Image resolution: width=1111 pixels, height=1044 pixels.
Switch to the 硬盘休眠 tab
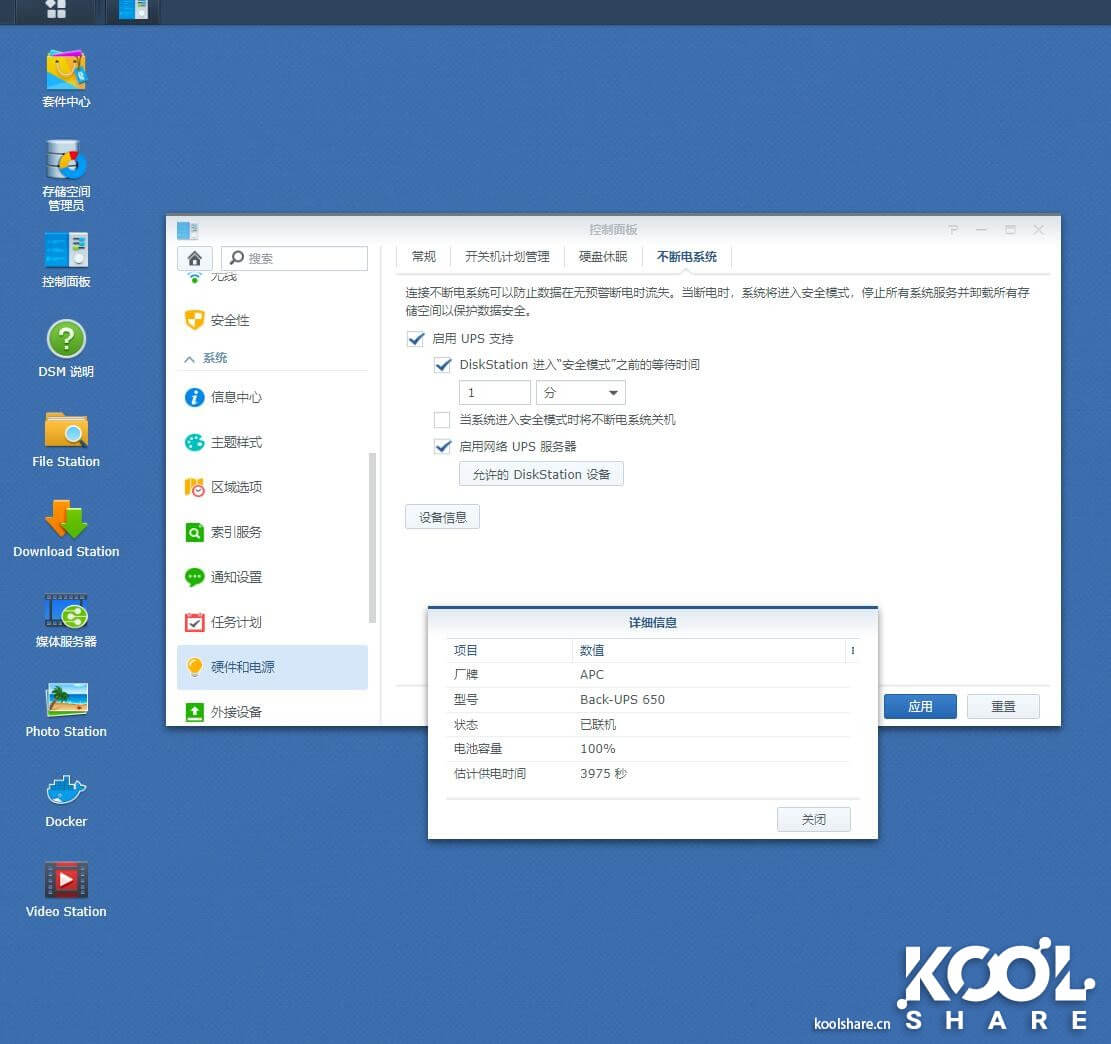(x=603, y=257)
